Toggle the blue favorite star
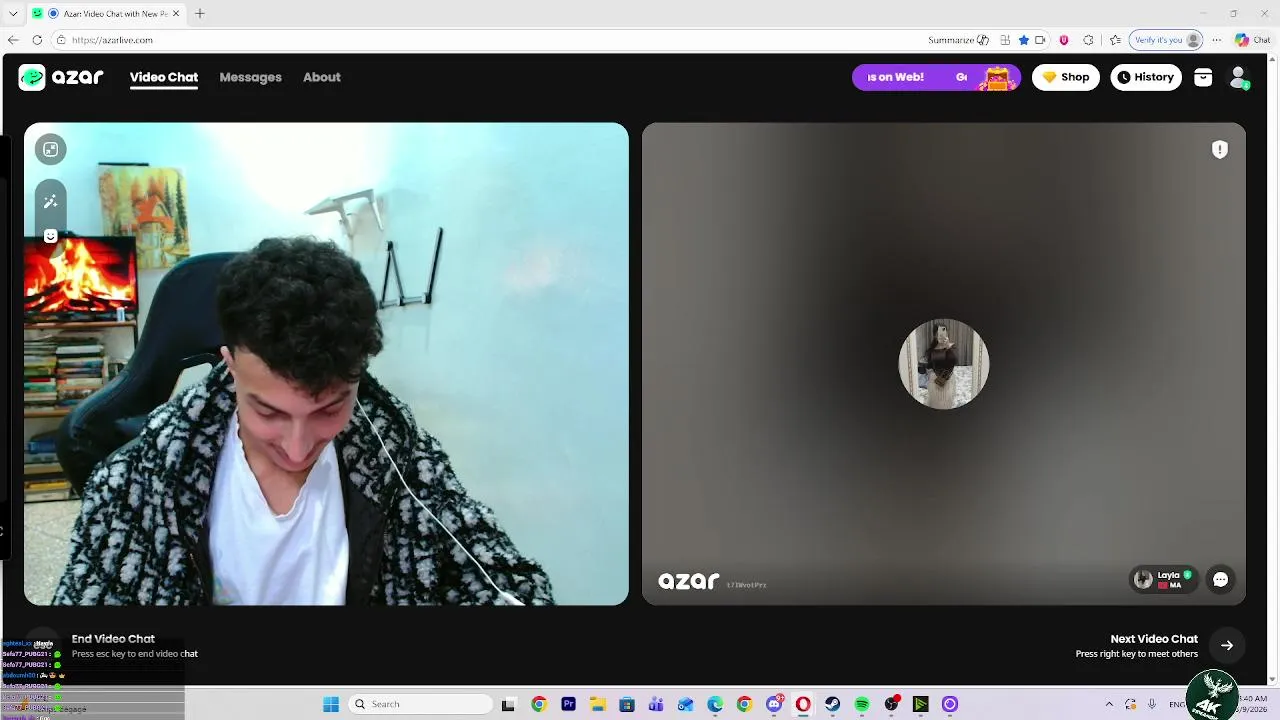The width and height of the screenshot is (1280, 720). tap(1024, 40)
